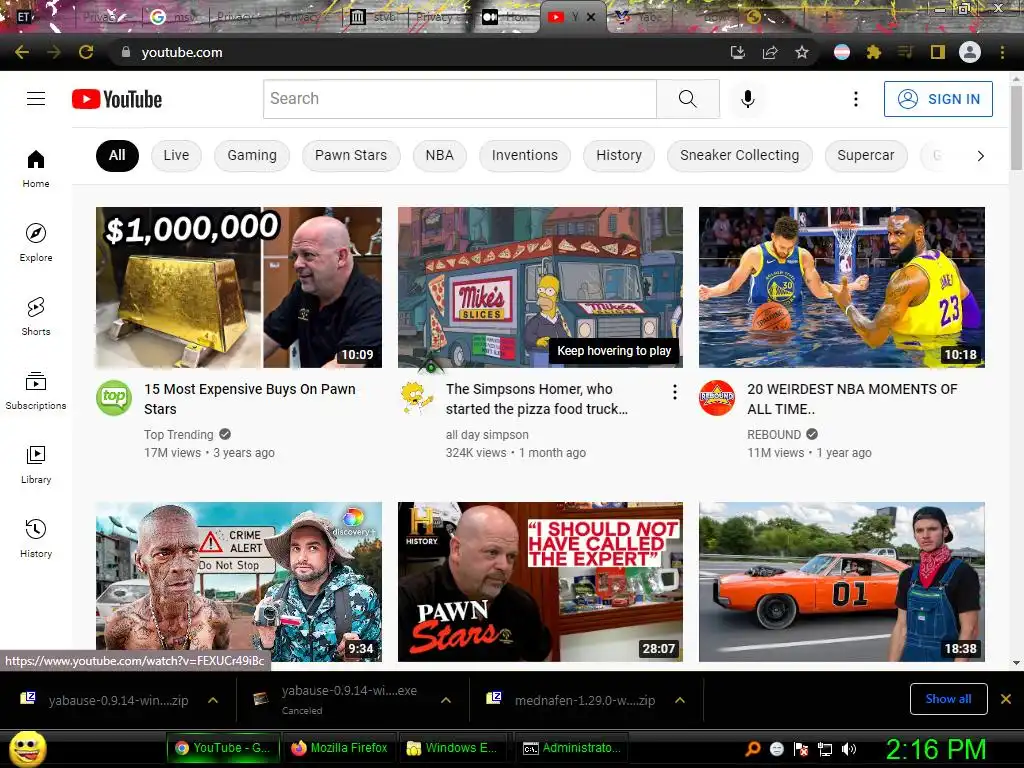Open Top Trending channel name link
The width and height of the screenshot is (1024, 768).
point(179,434)
